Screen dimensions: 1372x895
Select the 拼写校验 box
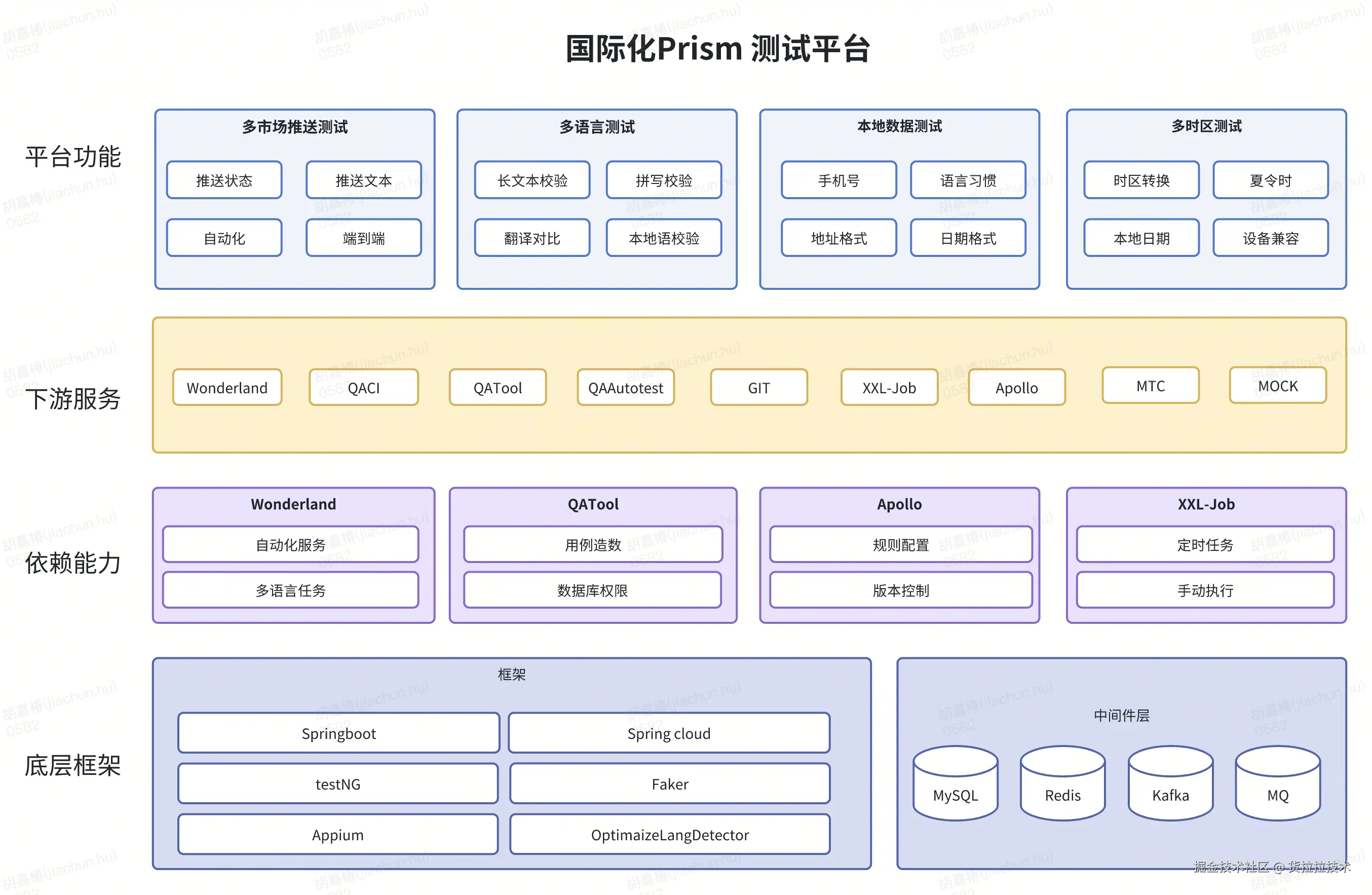click(664, 180)
